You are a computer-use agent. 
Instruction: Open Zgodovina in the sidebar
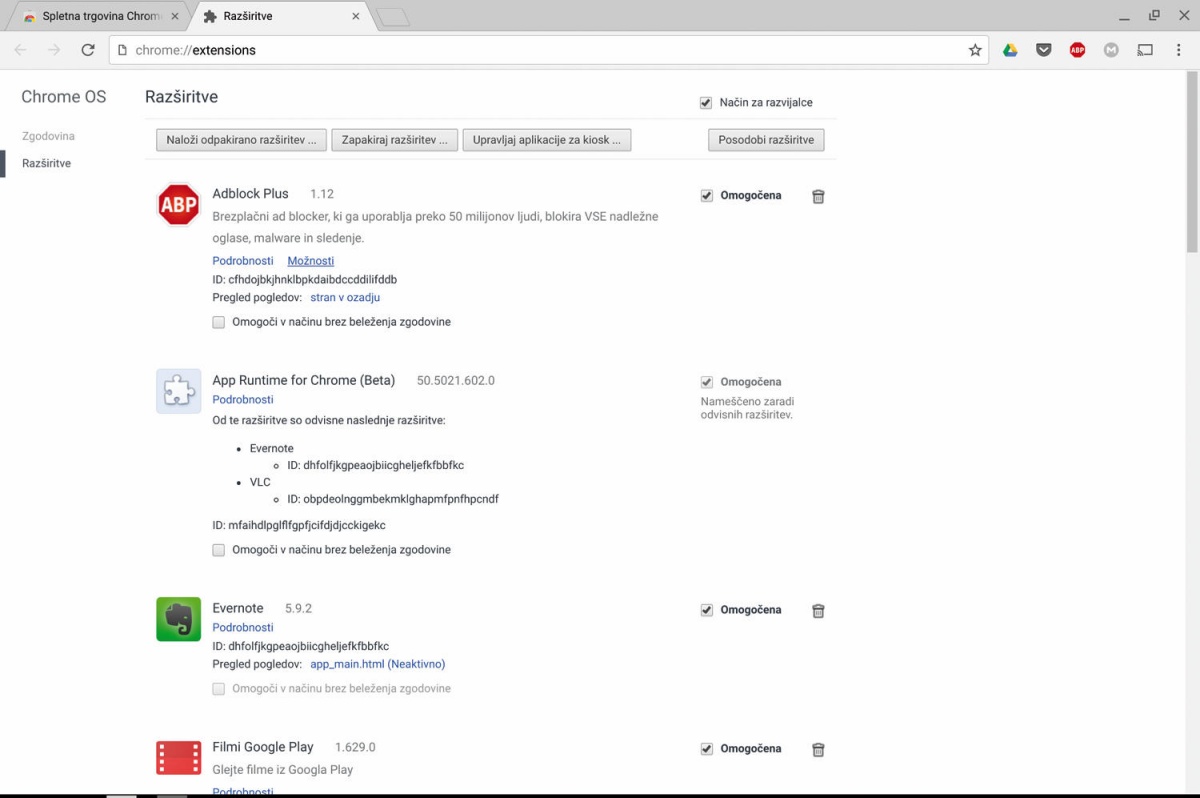[x=48, y=136]
